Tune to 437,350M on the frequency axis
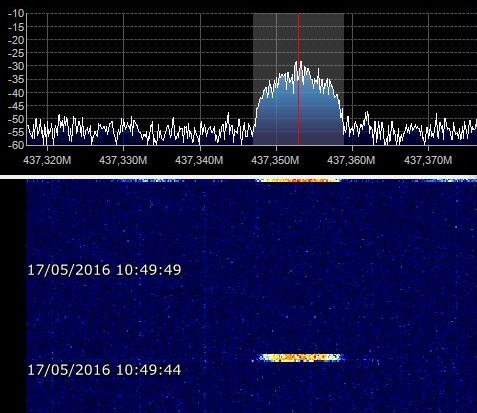Image resolution: width=477 pixels, height=413 pixels. click(275, 160)
